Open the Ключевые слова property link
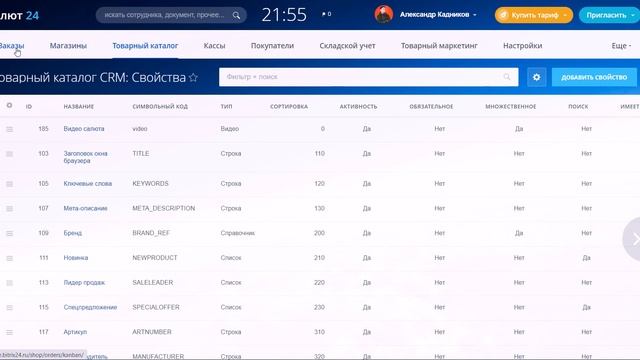The image size is (640, 360). pyautogui.click(x=87, y=184)
